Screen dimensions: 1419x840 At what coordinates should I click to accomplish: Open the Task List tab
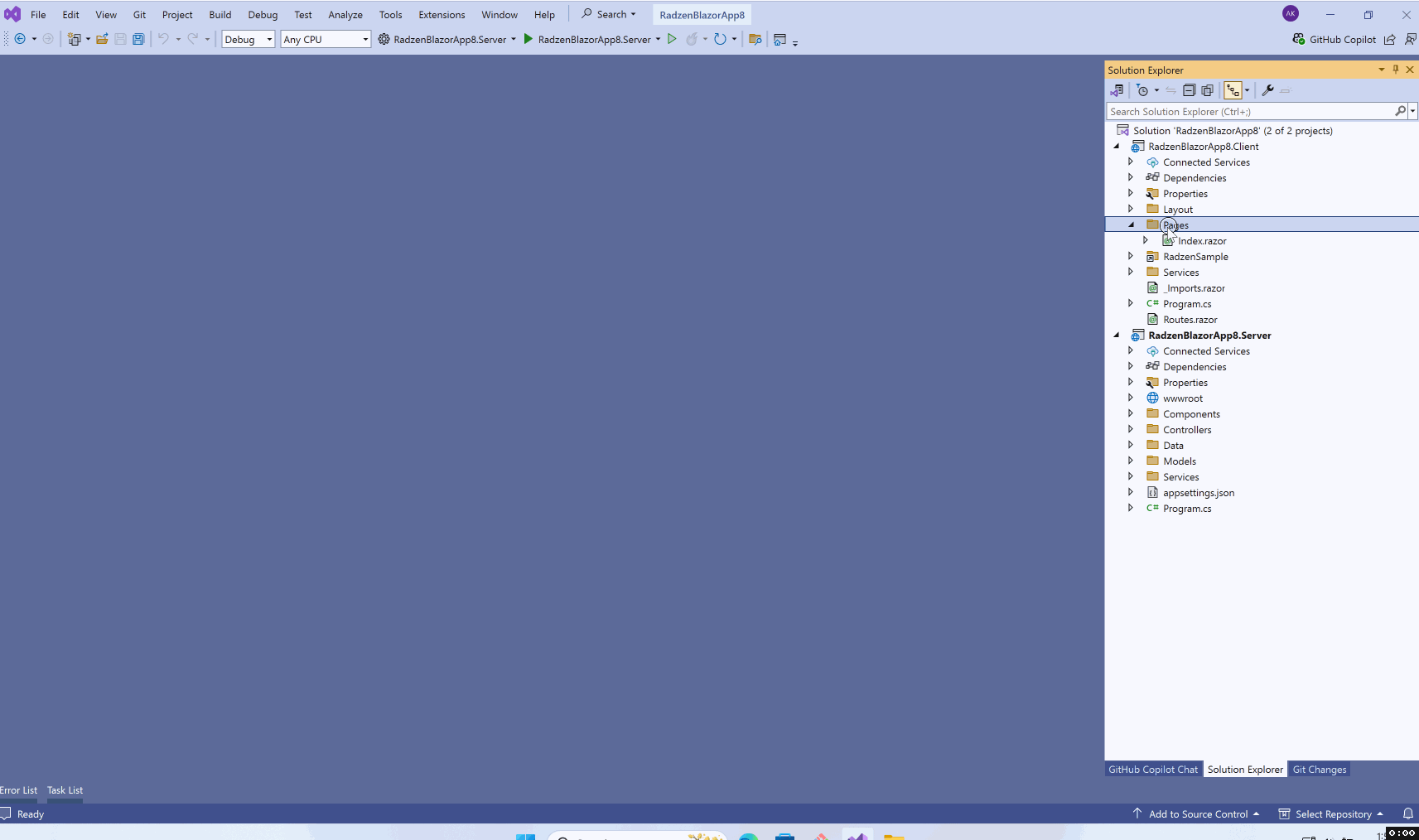tap(65, 790)
